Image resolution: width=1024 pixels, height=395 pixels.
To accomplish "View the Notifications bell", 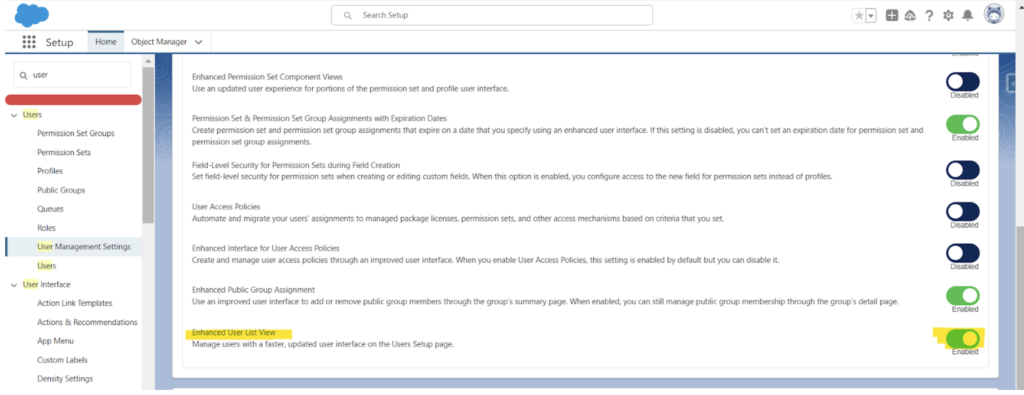I will [x=968, y=16].
